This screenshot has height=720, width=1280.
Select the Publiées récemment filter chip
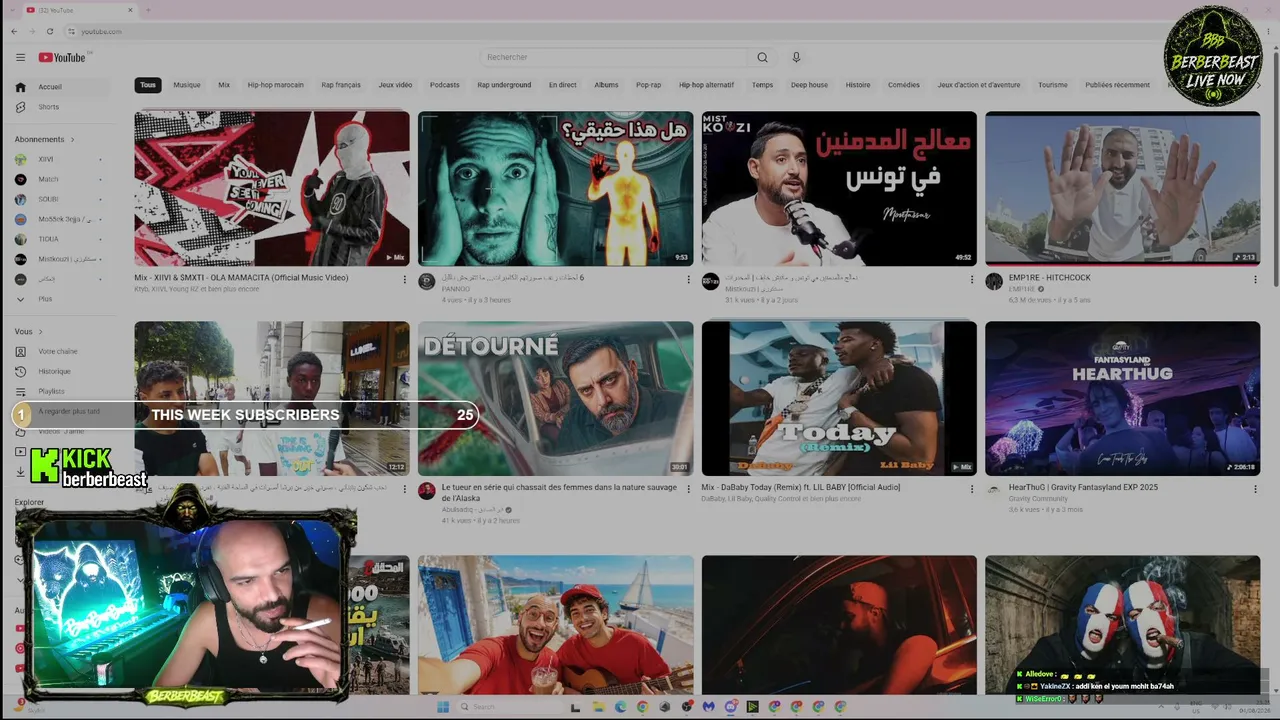tap(1117, 85)
